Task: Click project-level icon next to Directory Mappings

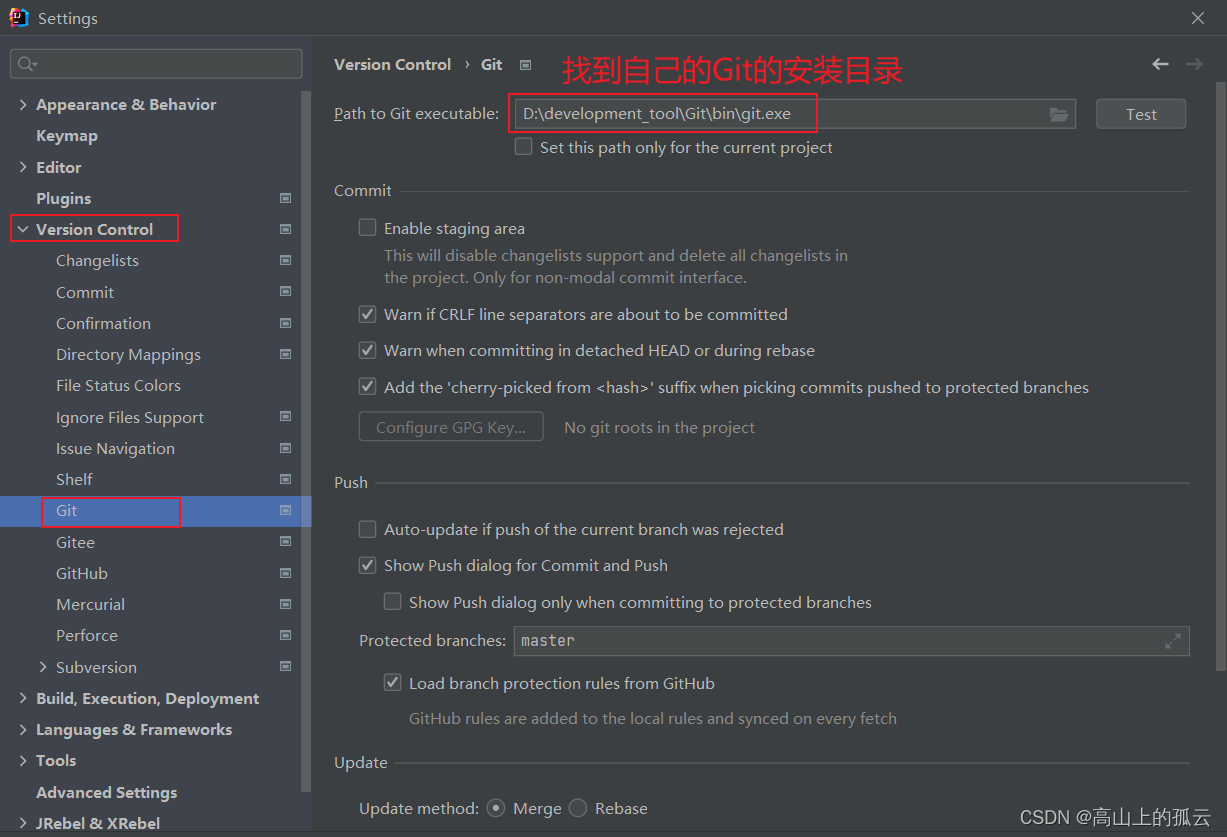Action: pos(286,354)
